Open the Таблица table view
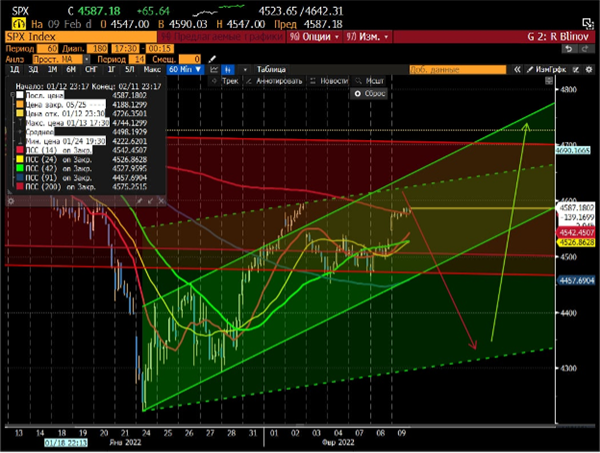This screenshot has width=600, height=453. point(271,69)
